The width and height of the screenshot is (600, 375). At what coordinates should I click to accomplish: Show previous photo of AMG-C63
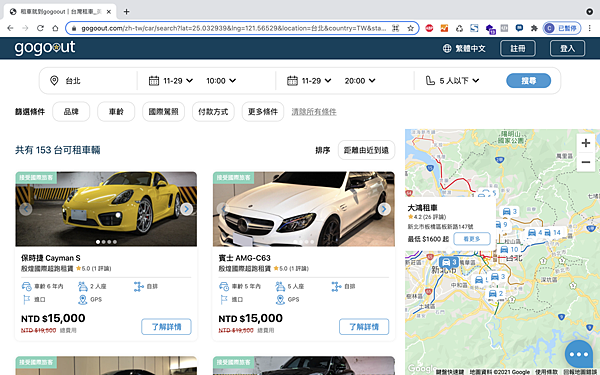(223, 209)
